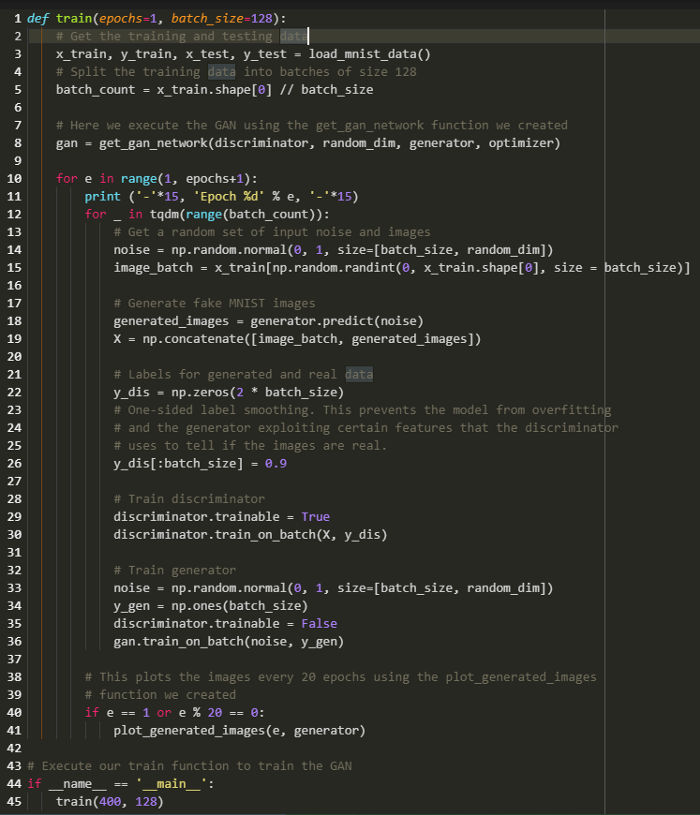Image resolution: width=700 pixels, height=815 pixels.
Task: Click the 'True' keyword on line 29
Action: [315, 517]
